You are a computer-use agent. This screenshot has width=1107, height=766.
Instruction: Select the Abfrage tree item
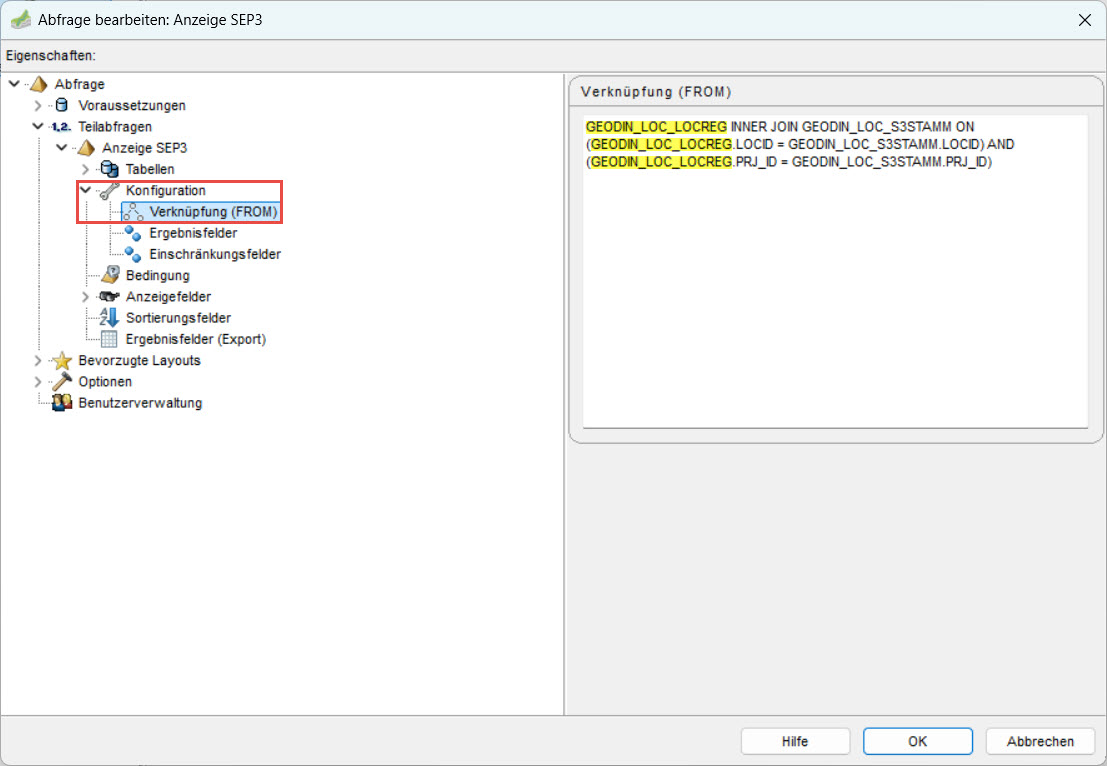coord(80,84)
